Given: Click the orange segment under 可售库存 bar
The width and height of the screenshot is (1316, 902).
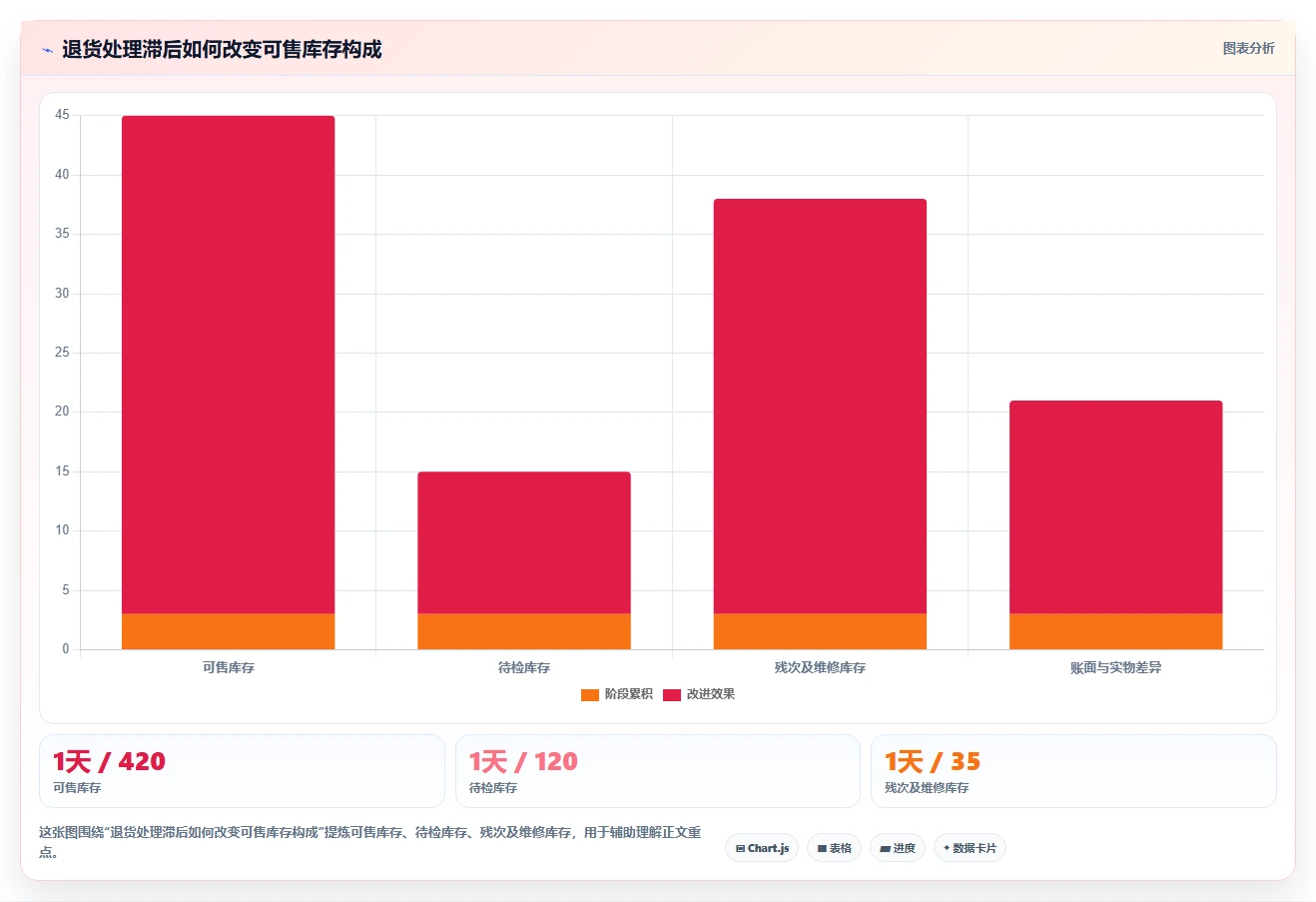Looking at the screenshot, I should pos(228,631).
